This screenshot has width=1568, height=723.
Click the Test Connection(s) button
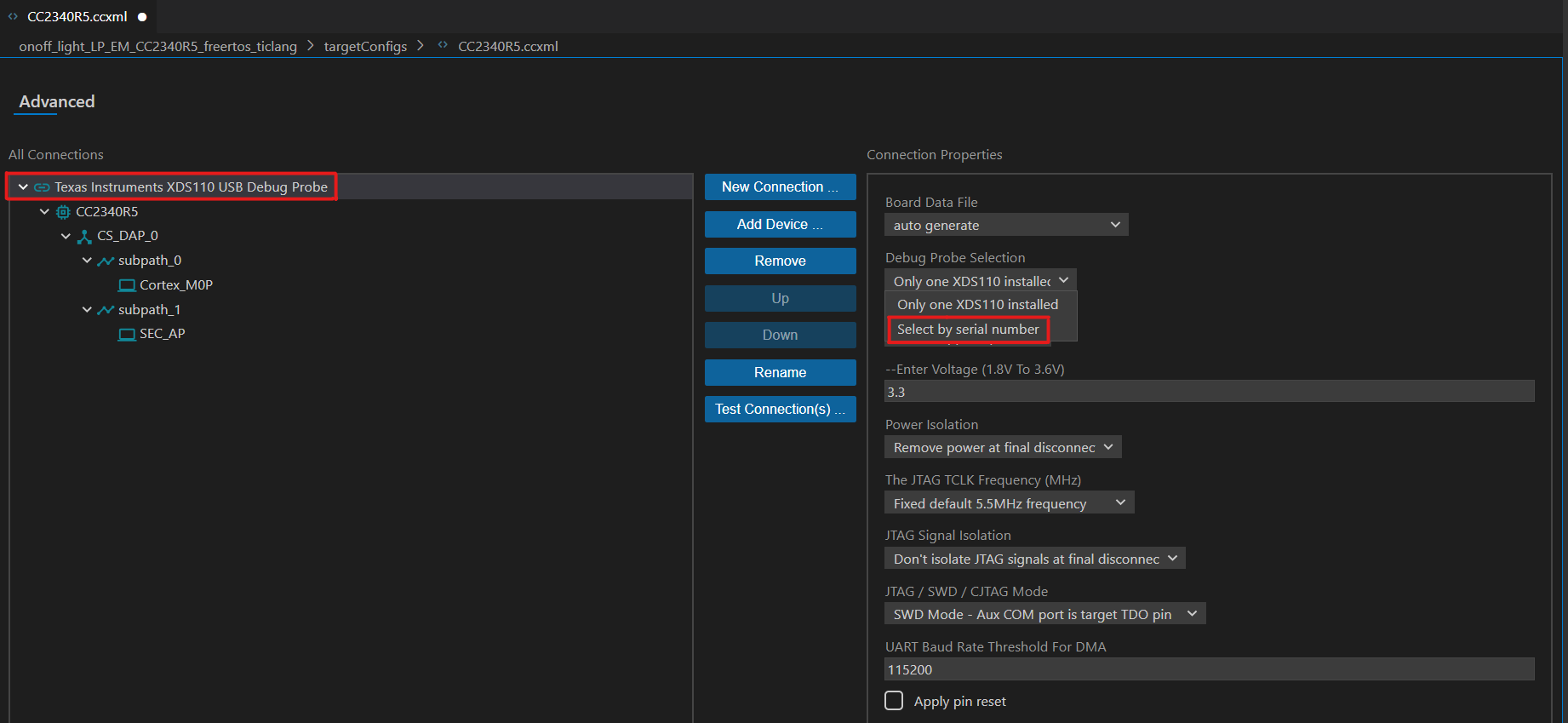coord(780,409)
